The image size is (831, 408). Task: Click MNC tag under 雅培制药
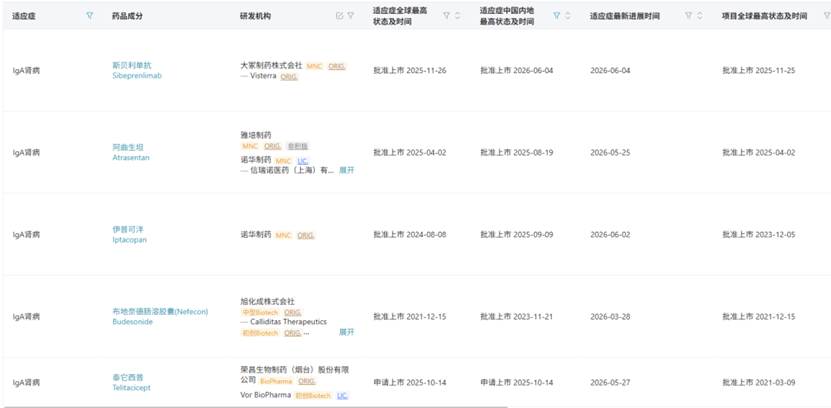(x=250, y=146)
